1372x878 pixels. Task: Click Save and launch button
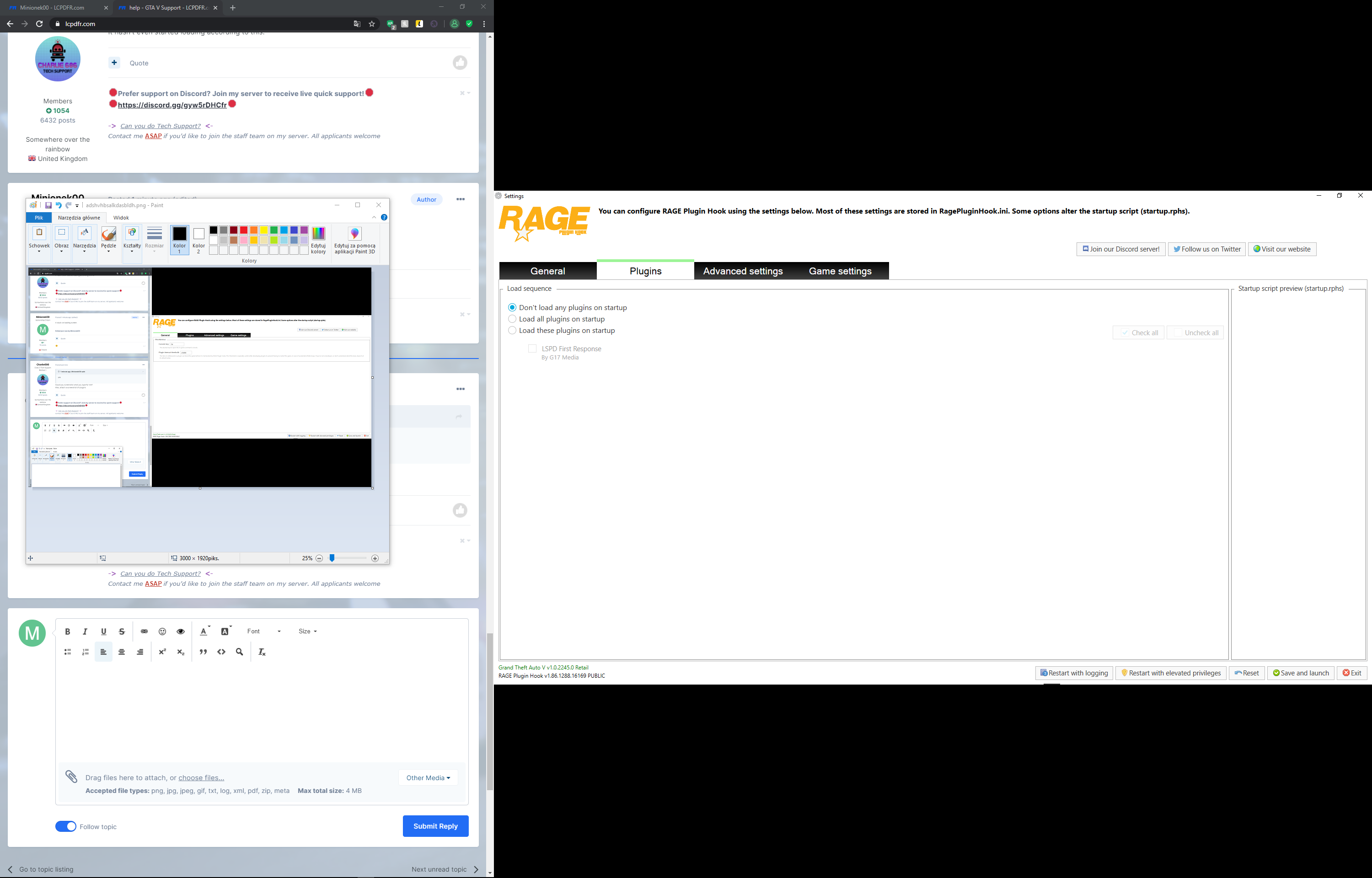[x=1300, y=673]
